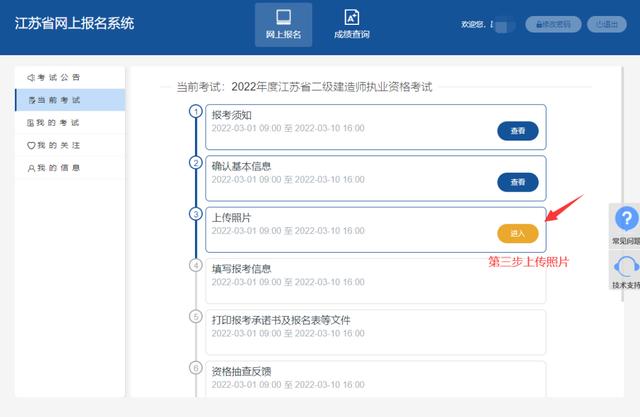
Task: Click the 常见问题 question mark icon
Action: pos(626,220)
